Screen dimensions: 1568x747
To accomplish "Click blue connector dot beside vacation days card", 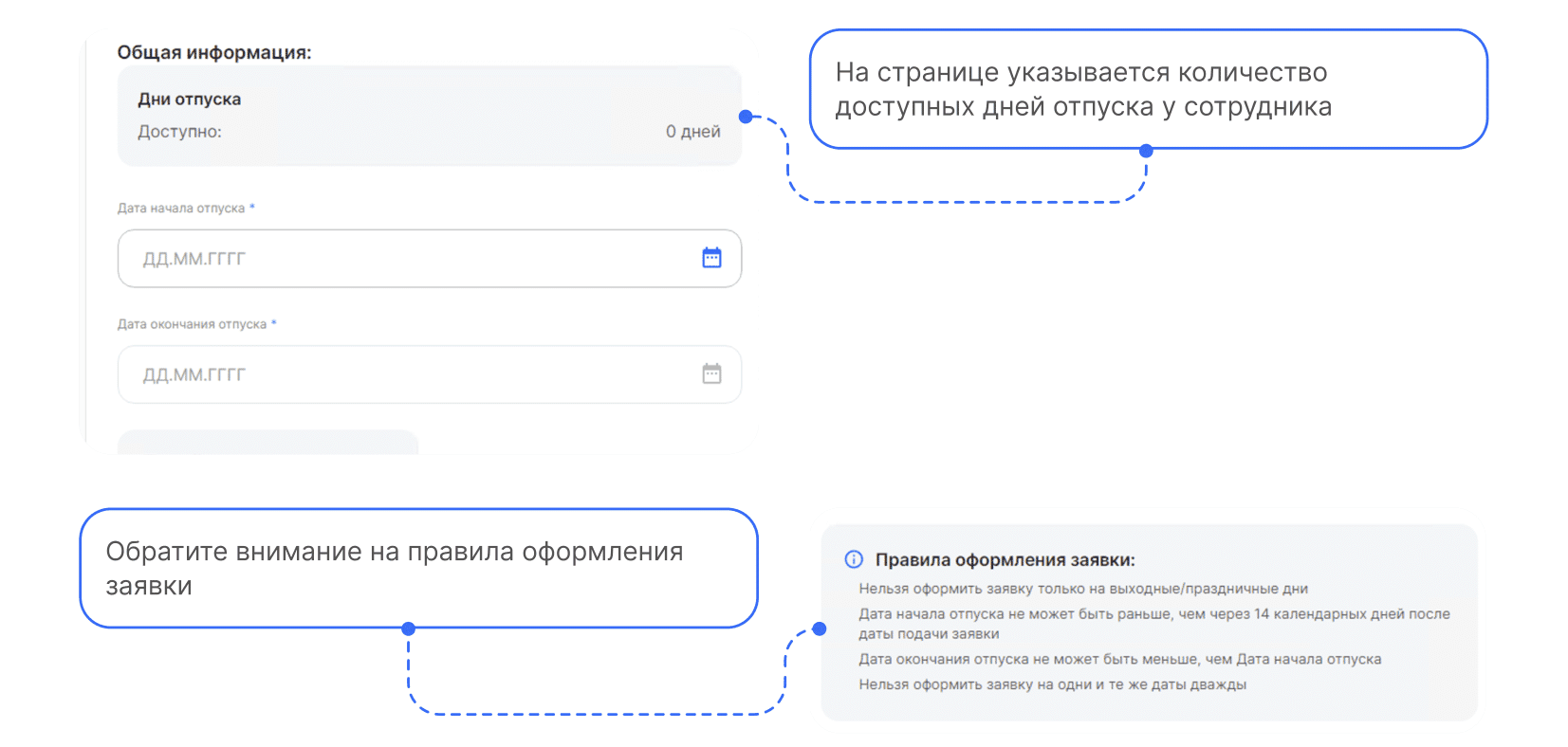I will [746, 117].
